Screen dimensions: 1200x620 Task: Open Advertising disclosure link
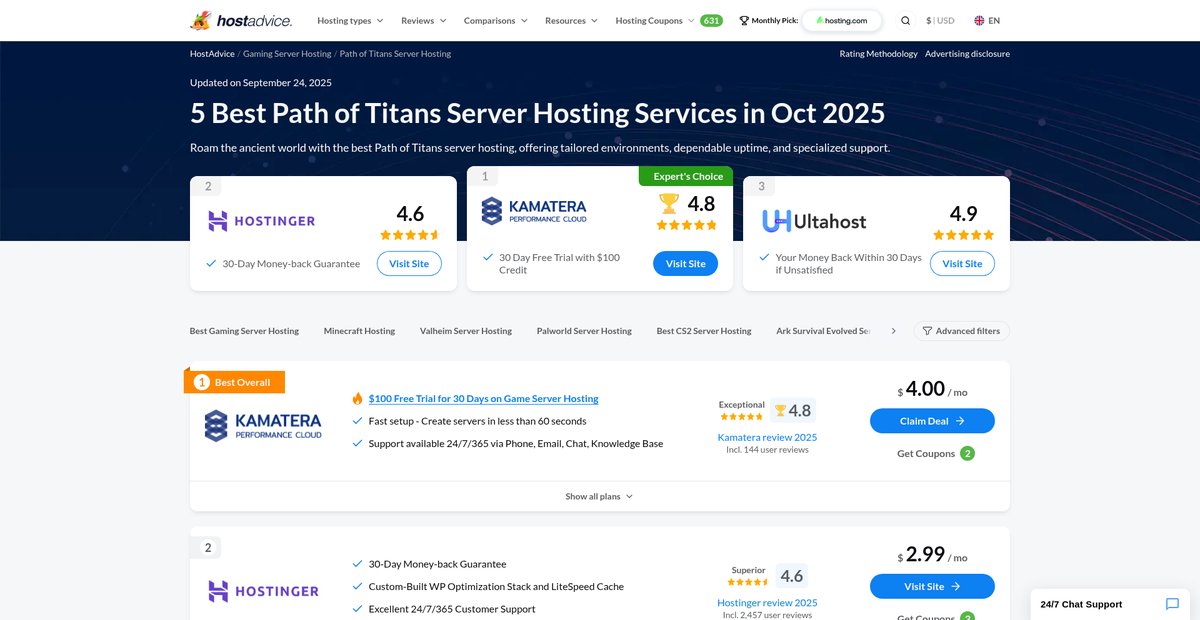[x=967, y=54]
